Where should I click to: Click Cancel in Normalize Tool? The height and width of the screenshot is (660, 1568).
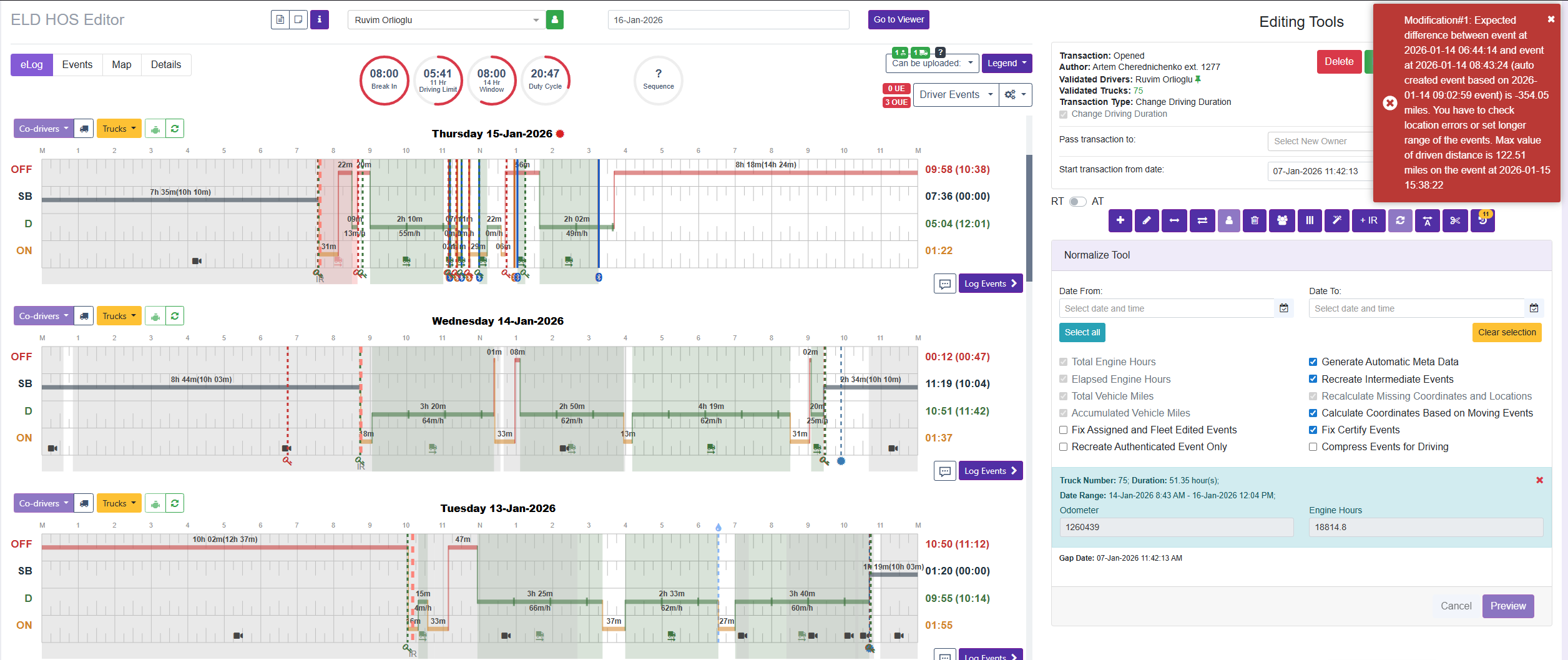click(x=1456, y=606)
